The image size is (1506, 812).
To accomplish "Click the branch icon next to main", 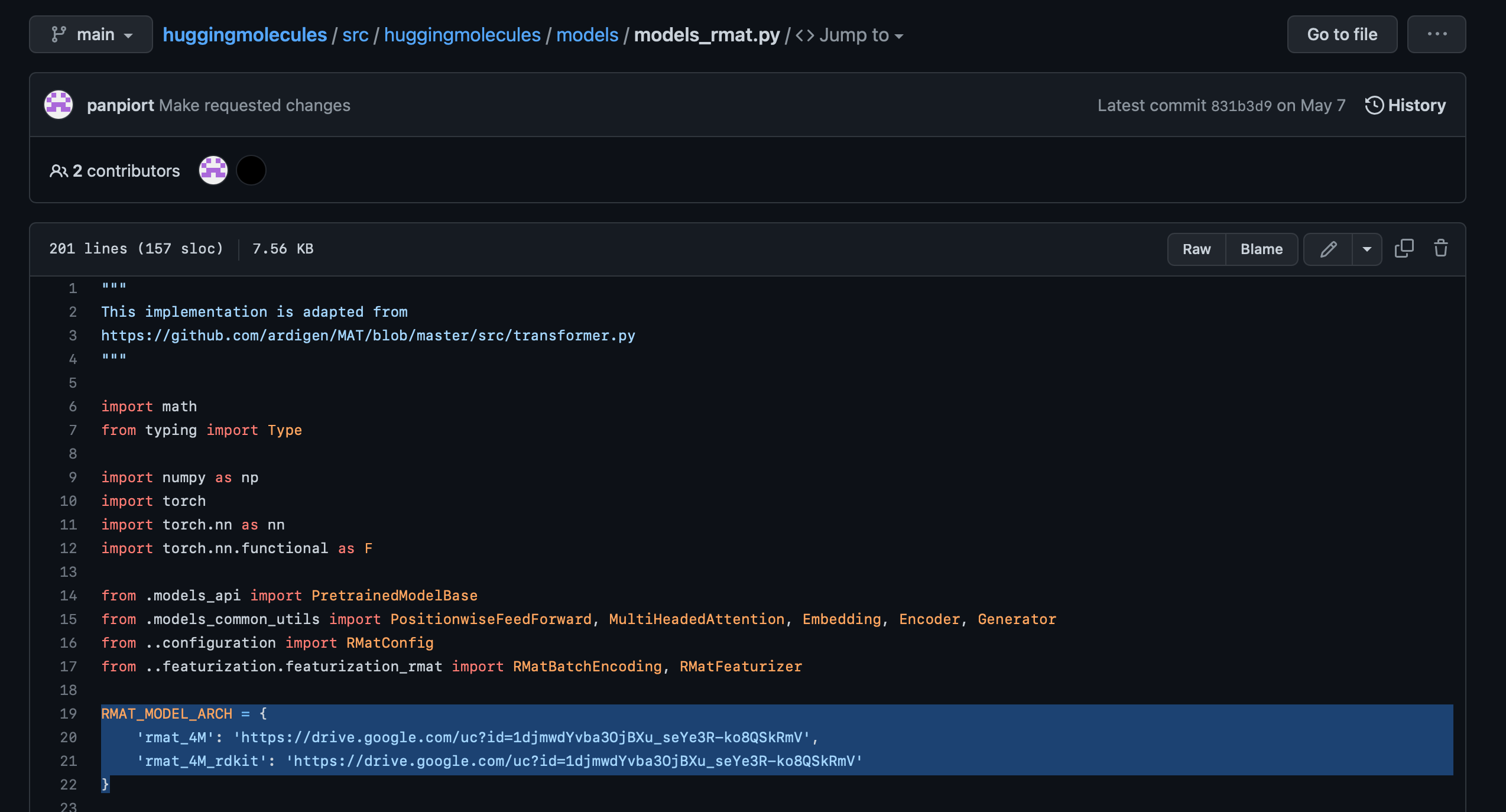I will (x=58, y=34).
